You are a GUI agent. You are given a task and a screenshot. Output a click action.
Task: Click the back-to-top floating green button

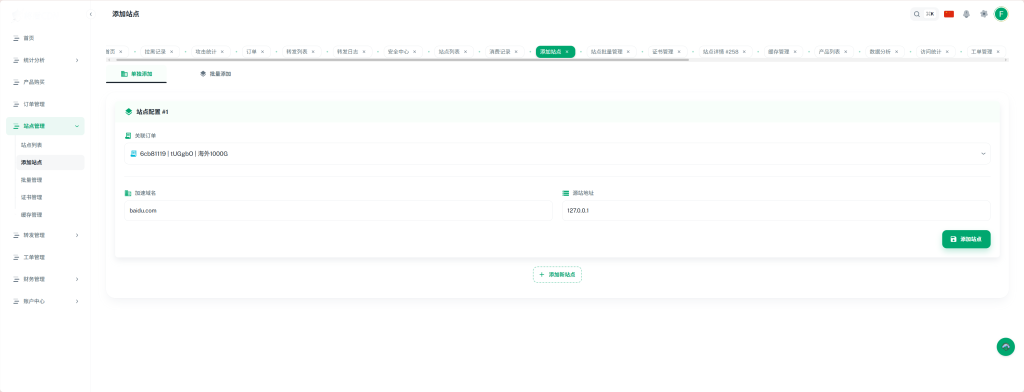(1006, 347)
